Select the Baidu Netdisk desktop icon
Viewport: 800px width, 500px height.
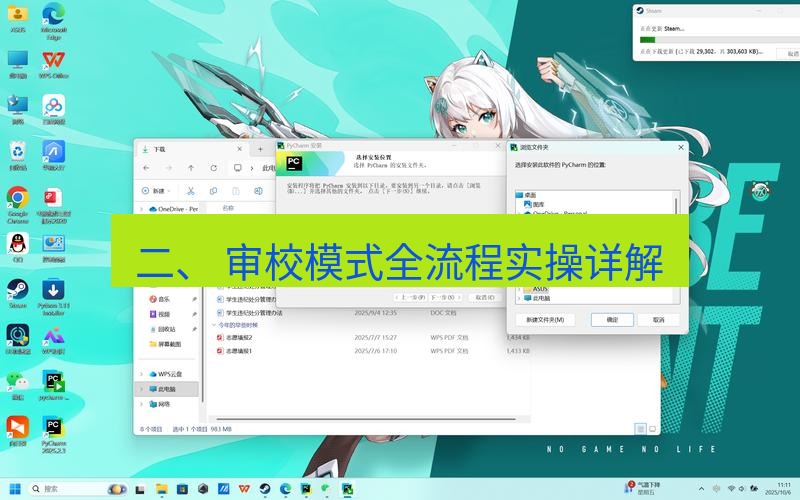point(54,109)
